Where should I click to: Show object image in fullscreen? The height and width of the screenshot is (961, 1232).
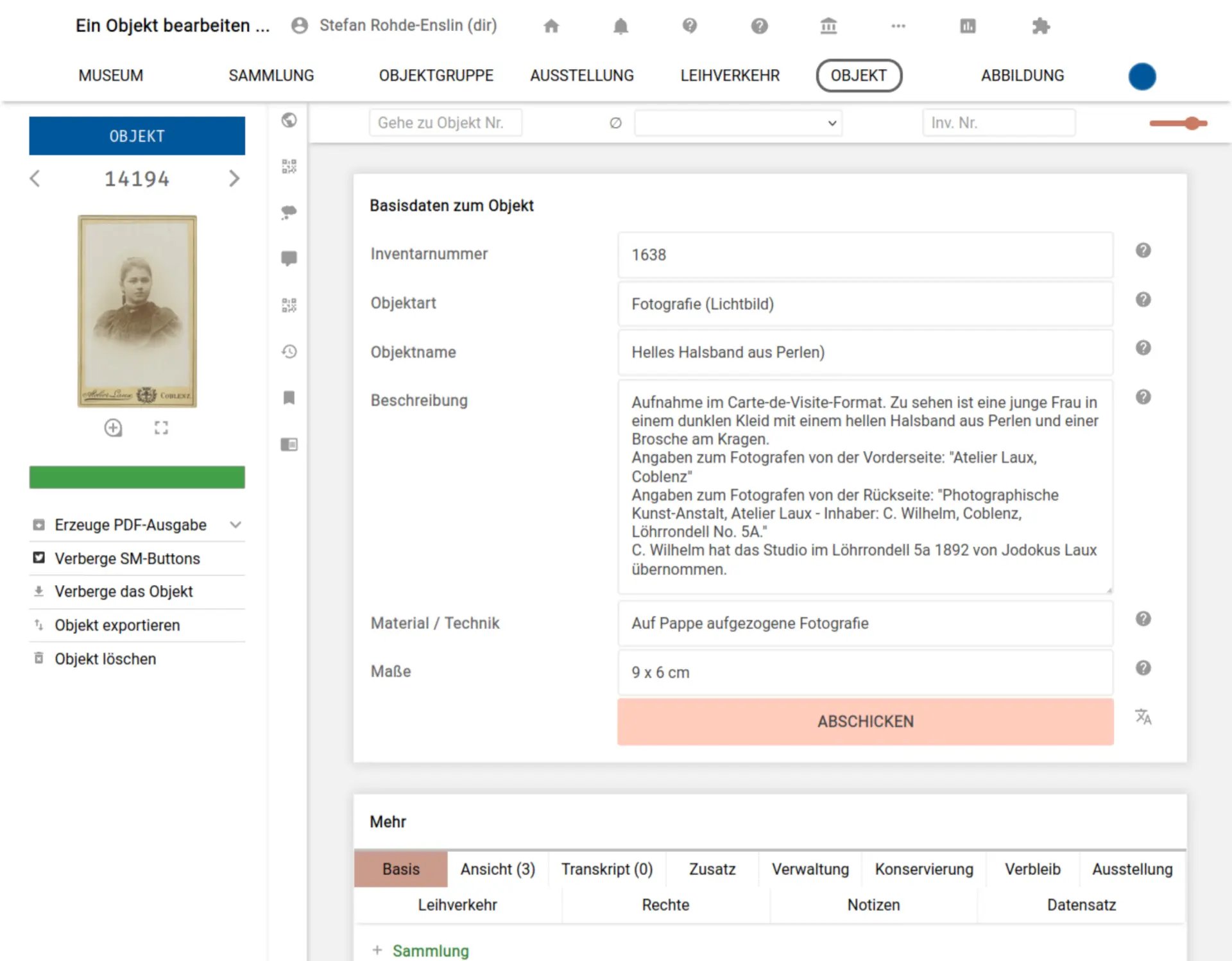pos(161,428)
